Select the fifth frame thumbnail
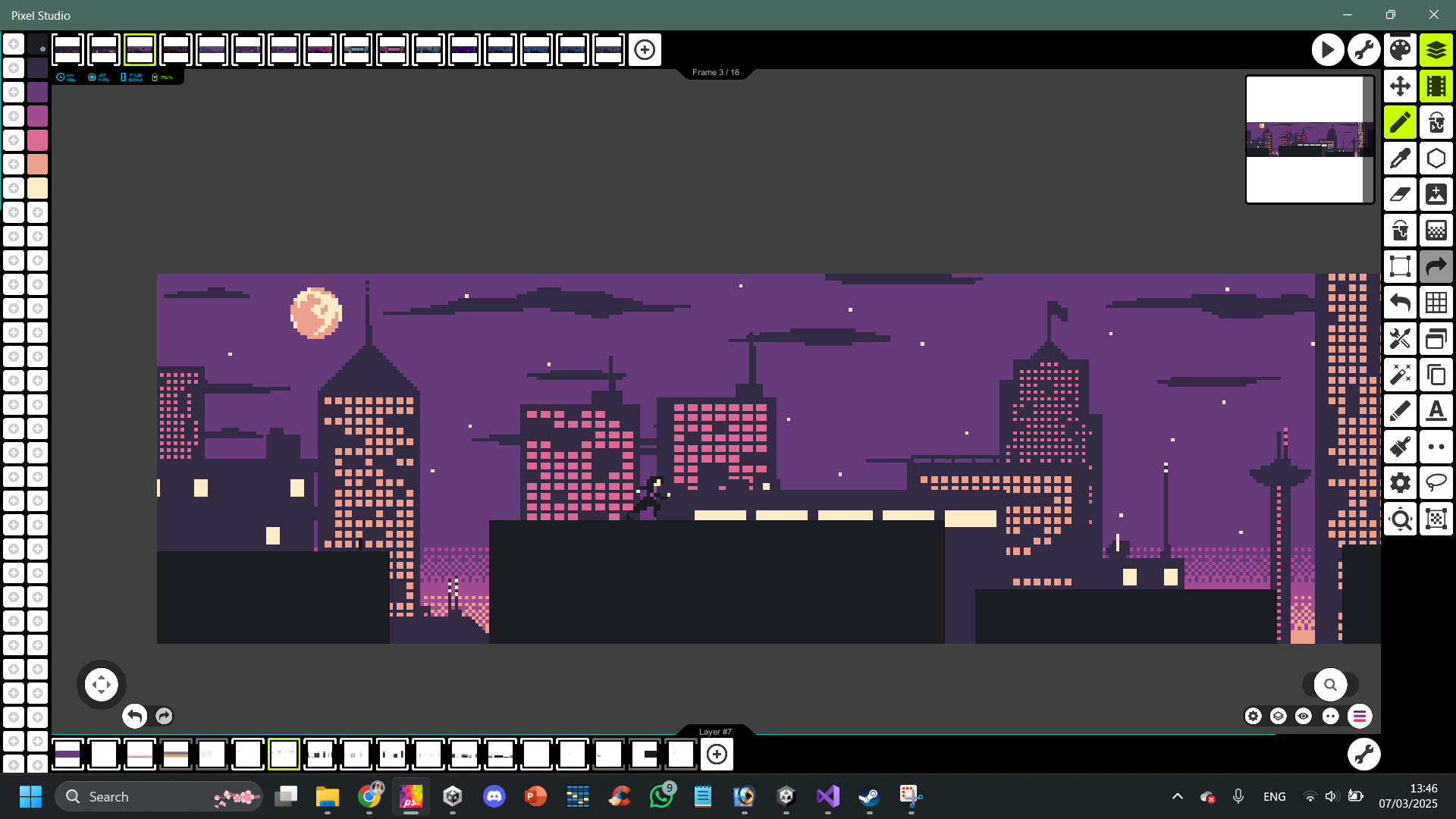 (212, 50)
